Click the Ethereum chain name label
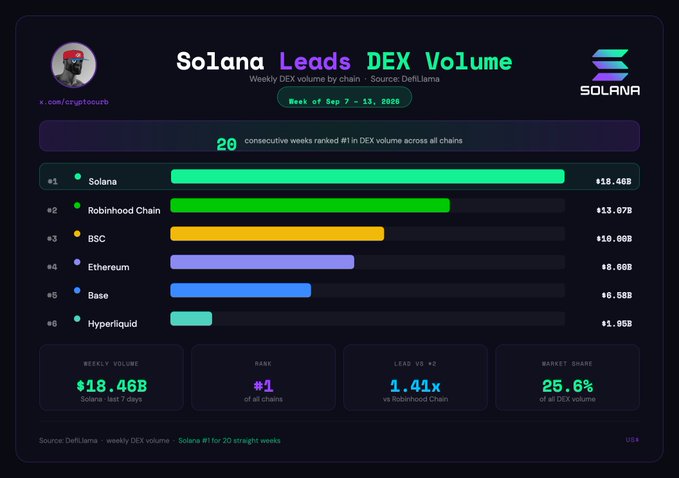Image resolution: width=679 pixels, height=478 pixels. [x=108, y=267]
